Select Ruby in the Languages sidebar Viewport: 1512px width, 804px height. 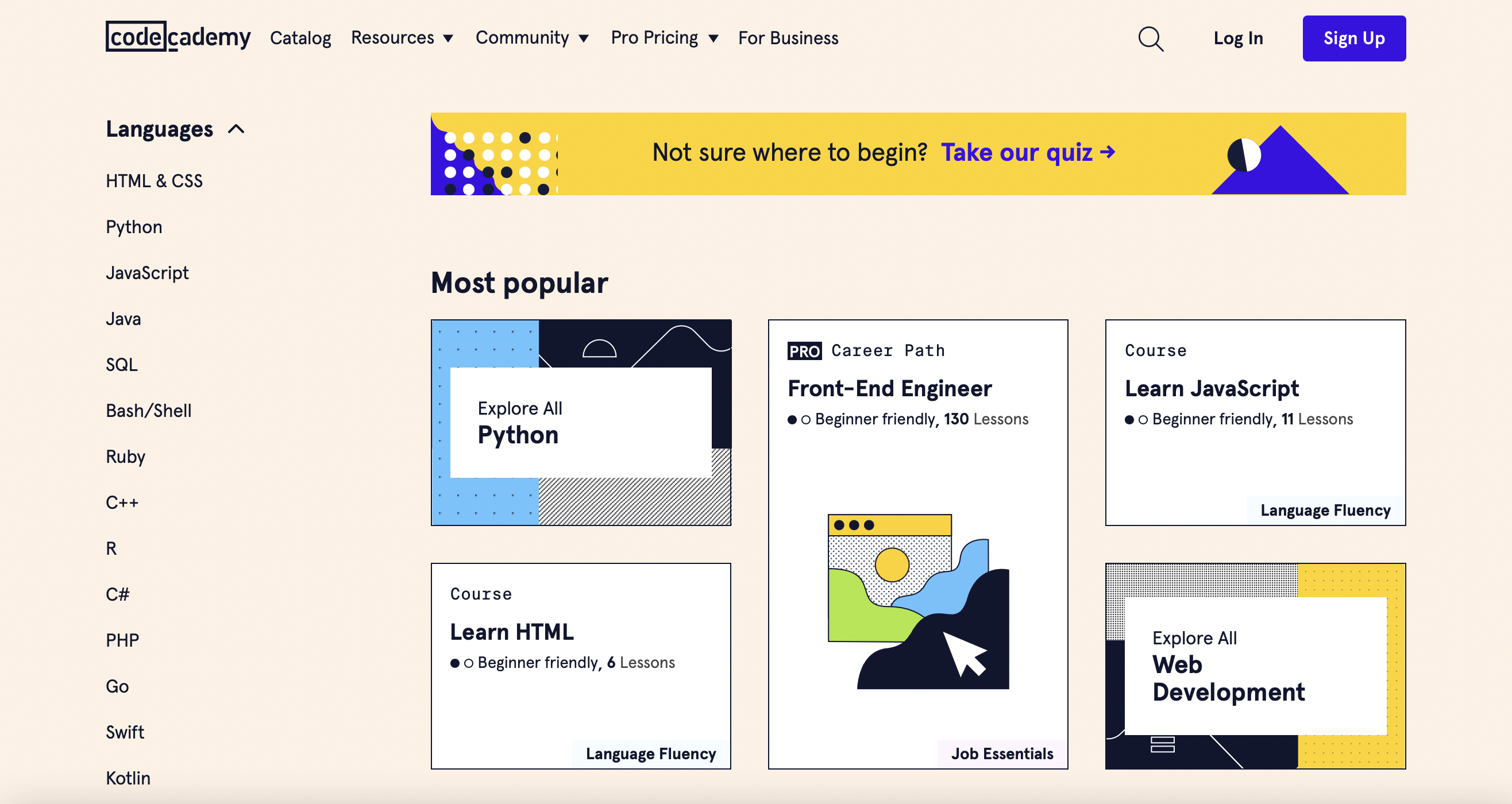tap(126, 457)
